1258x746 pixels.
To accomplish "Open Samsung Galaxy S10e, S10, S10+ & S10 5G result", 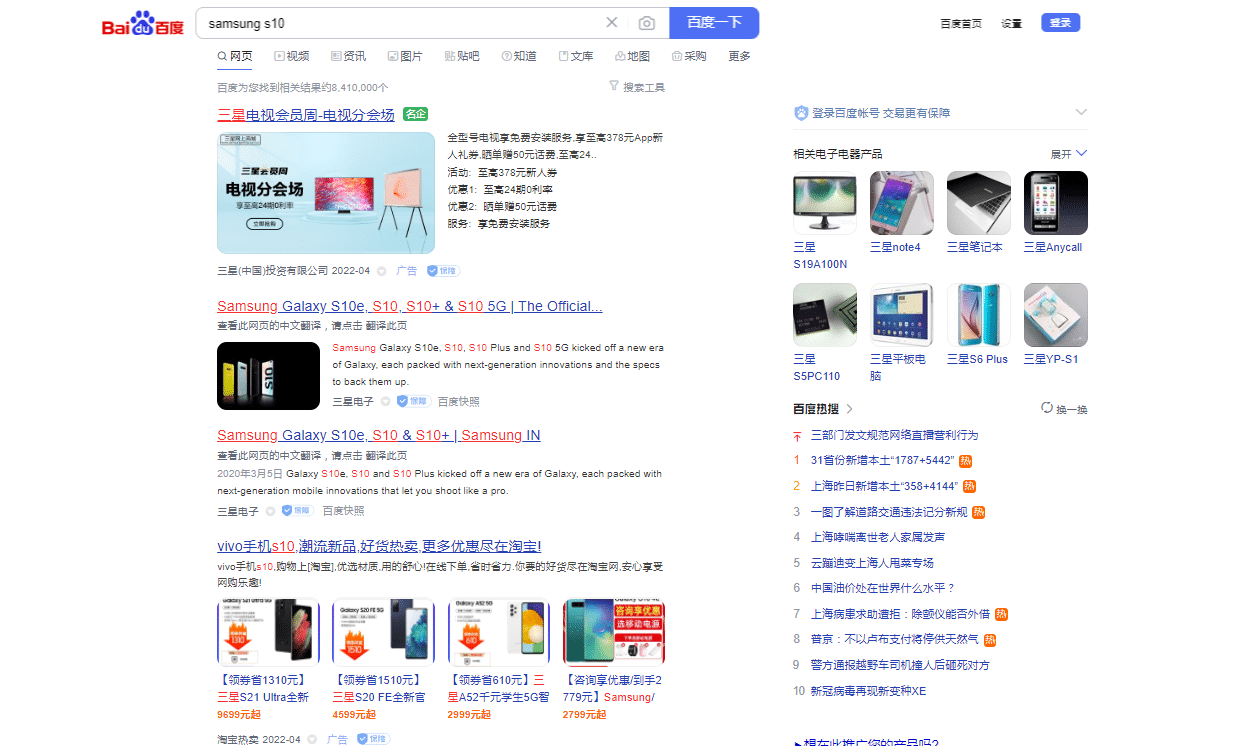I will point(410,306).
